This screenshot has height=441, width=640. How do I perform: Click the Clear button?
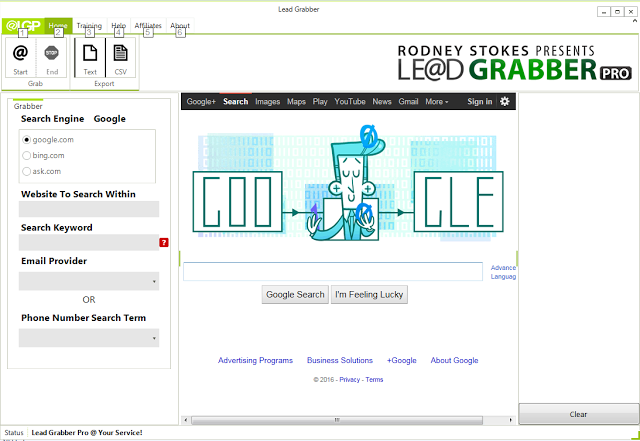tap(578, 414)
